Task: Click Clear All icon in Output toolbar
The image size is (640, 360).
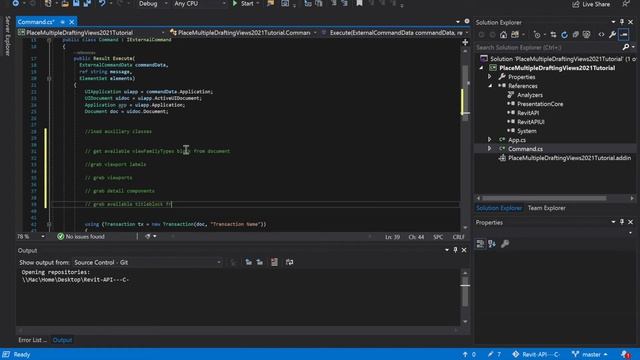Action: pyautogui.click(x=274, y=262)
